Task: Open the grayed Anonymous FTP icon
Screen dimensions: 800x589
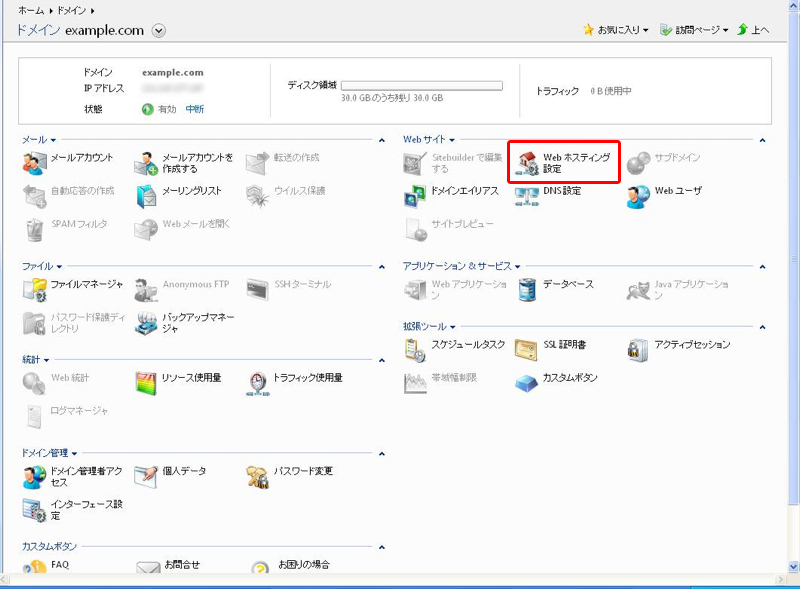Action: point(146,290)
